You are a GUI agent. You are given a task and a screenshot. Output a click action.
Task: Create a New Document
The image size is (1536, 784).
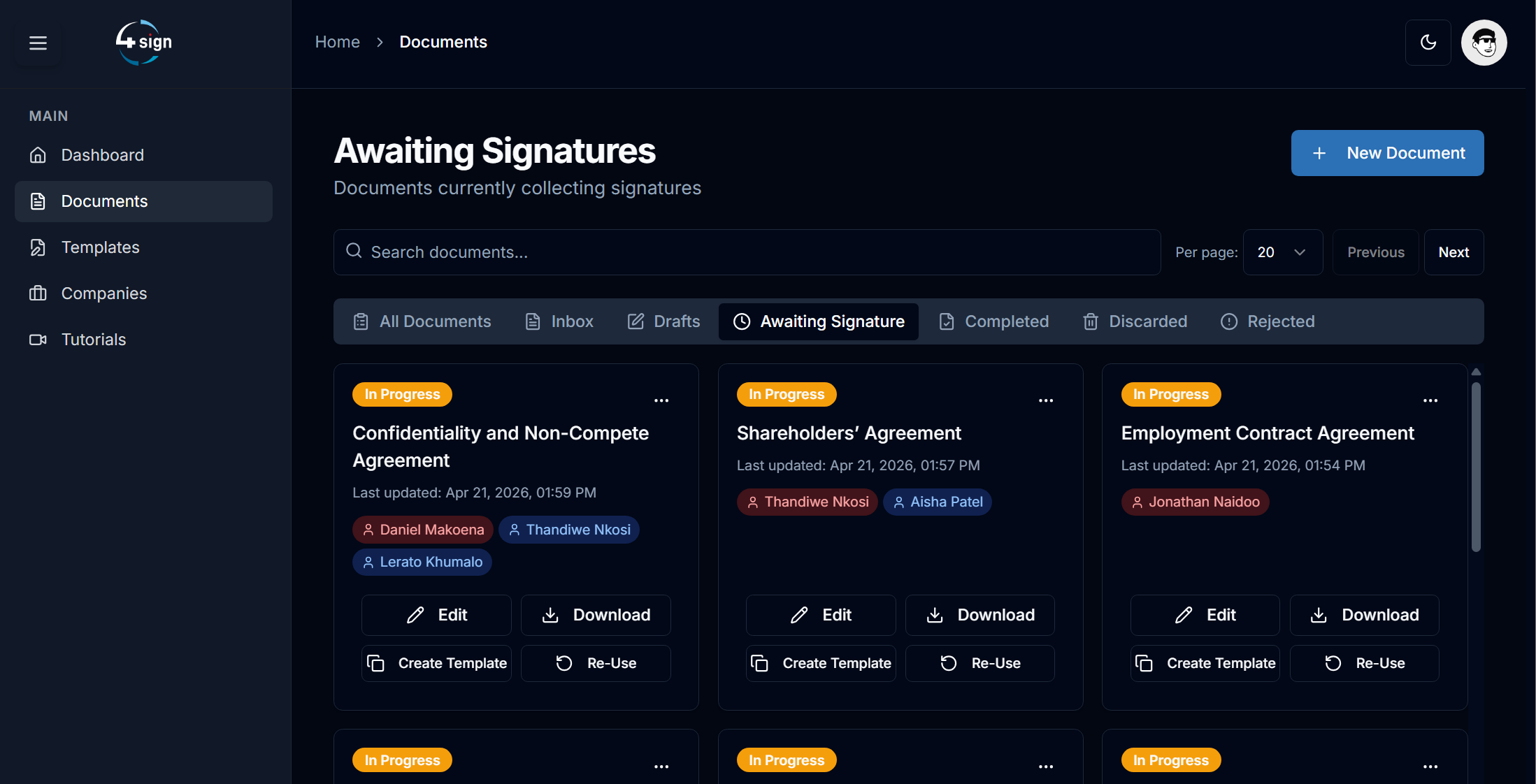(x=1387, y=153)
